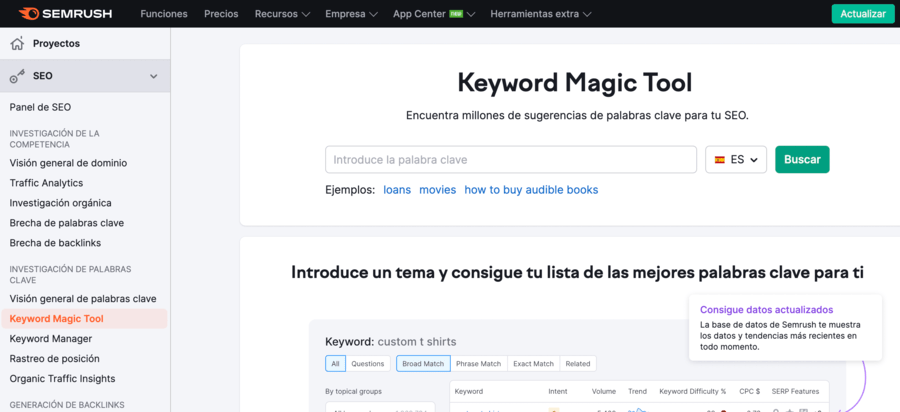Select Broad Match in the preview
The height and width of the screenshot is (412, 900).
(x=424, y=363)
